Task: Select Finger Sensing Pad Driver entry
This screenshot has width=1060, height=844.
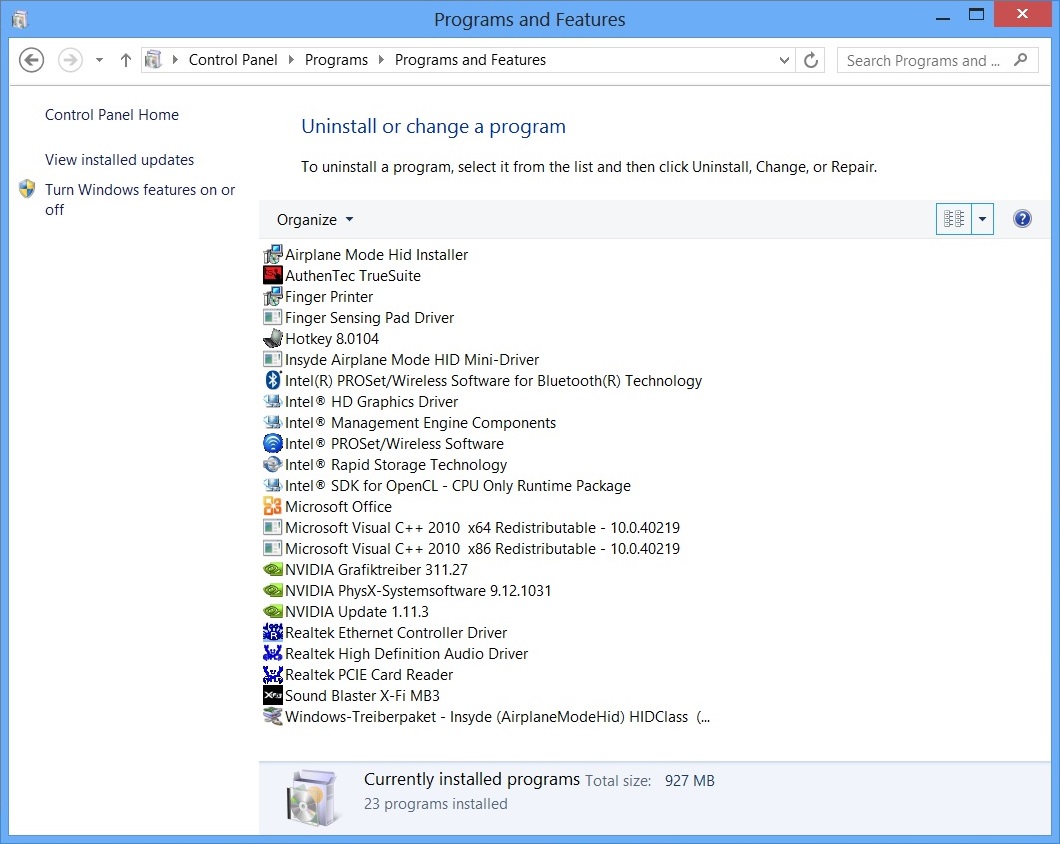Action: (x=370, y=317)
